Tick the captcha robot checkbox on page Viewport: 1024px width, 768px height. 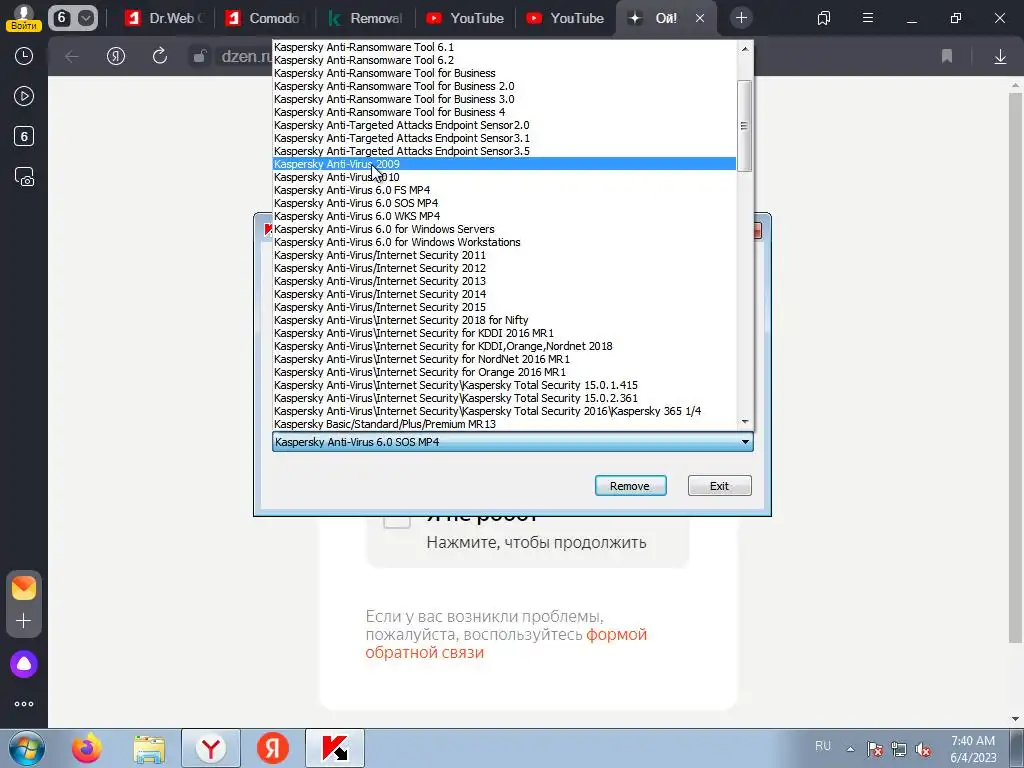[396, 521]
